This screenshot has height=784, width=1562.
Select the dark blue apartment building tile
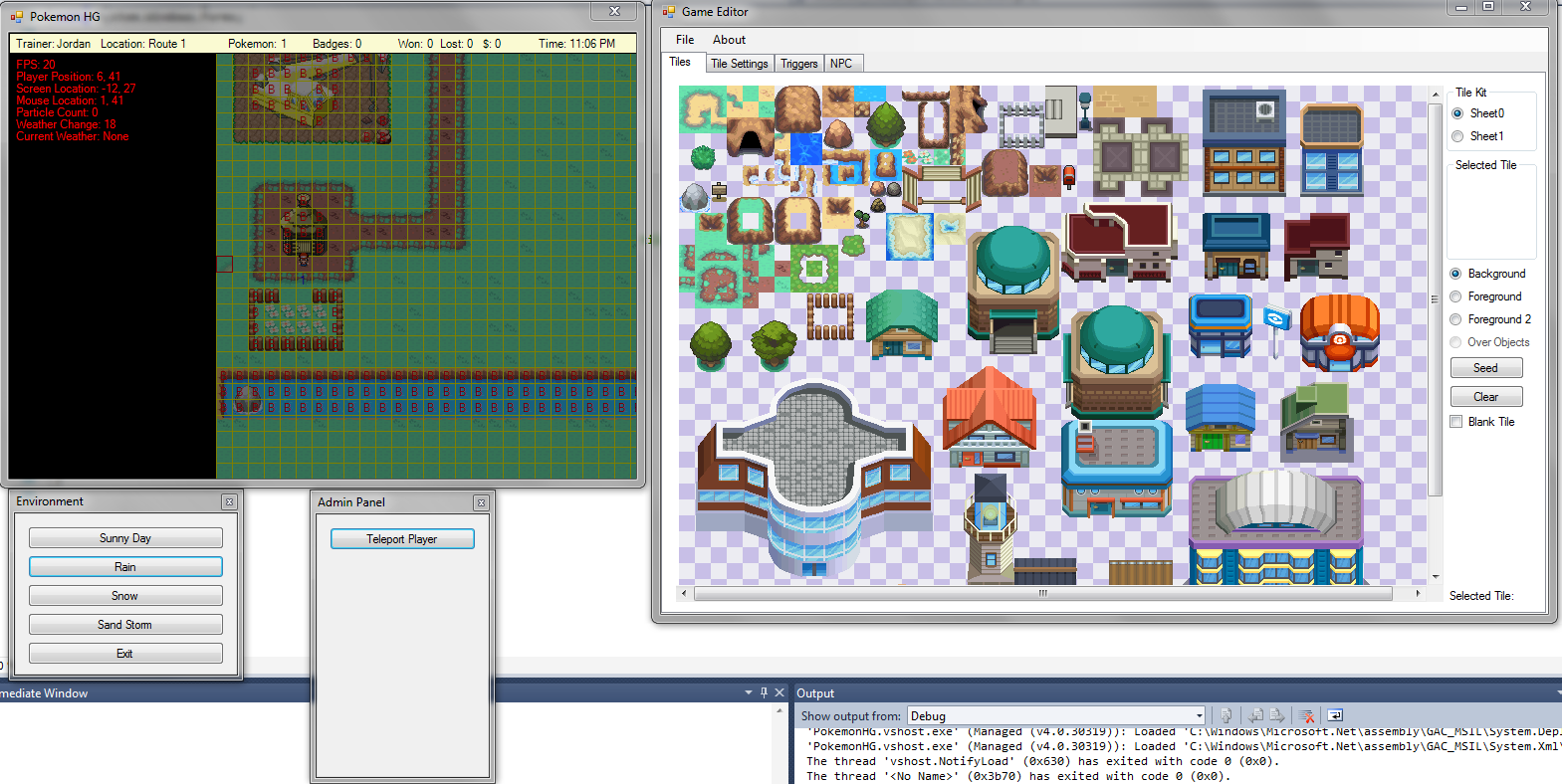pos(1243,141)
